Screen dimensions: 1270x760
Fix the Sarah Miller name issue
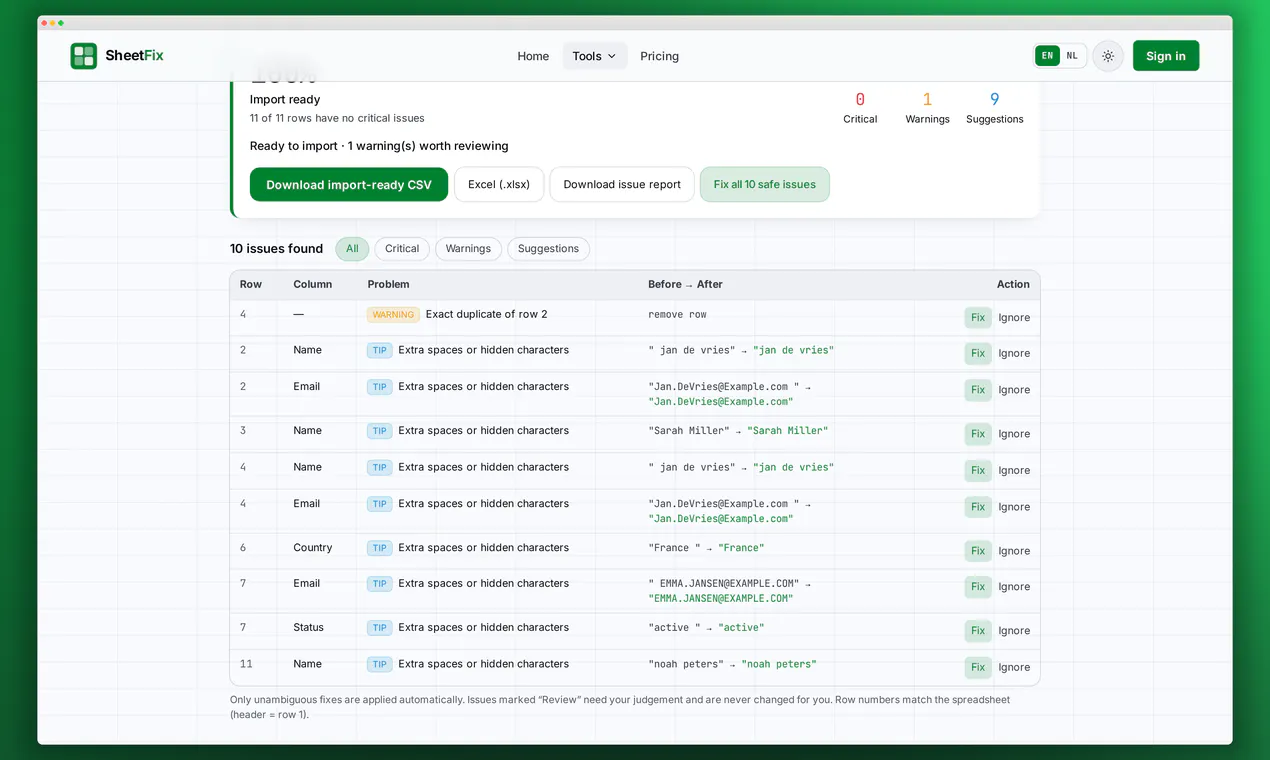(978, 434)
